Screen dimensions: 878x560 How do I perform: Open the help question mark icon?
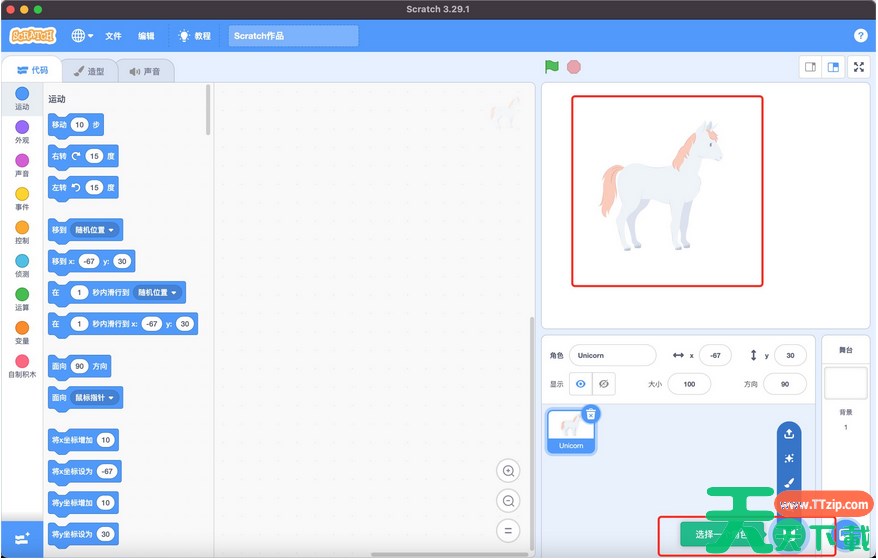(x=861, y=35)
